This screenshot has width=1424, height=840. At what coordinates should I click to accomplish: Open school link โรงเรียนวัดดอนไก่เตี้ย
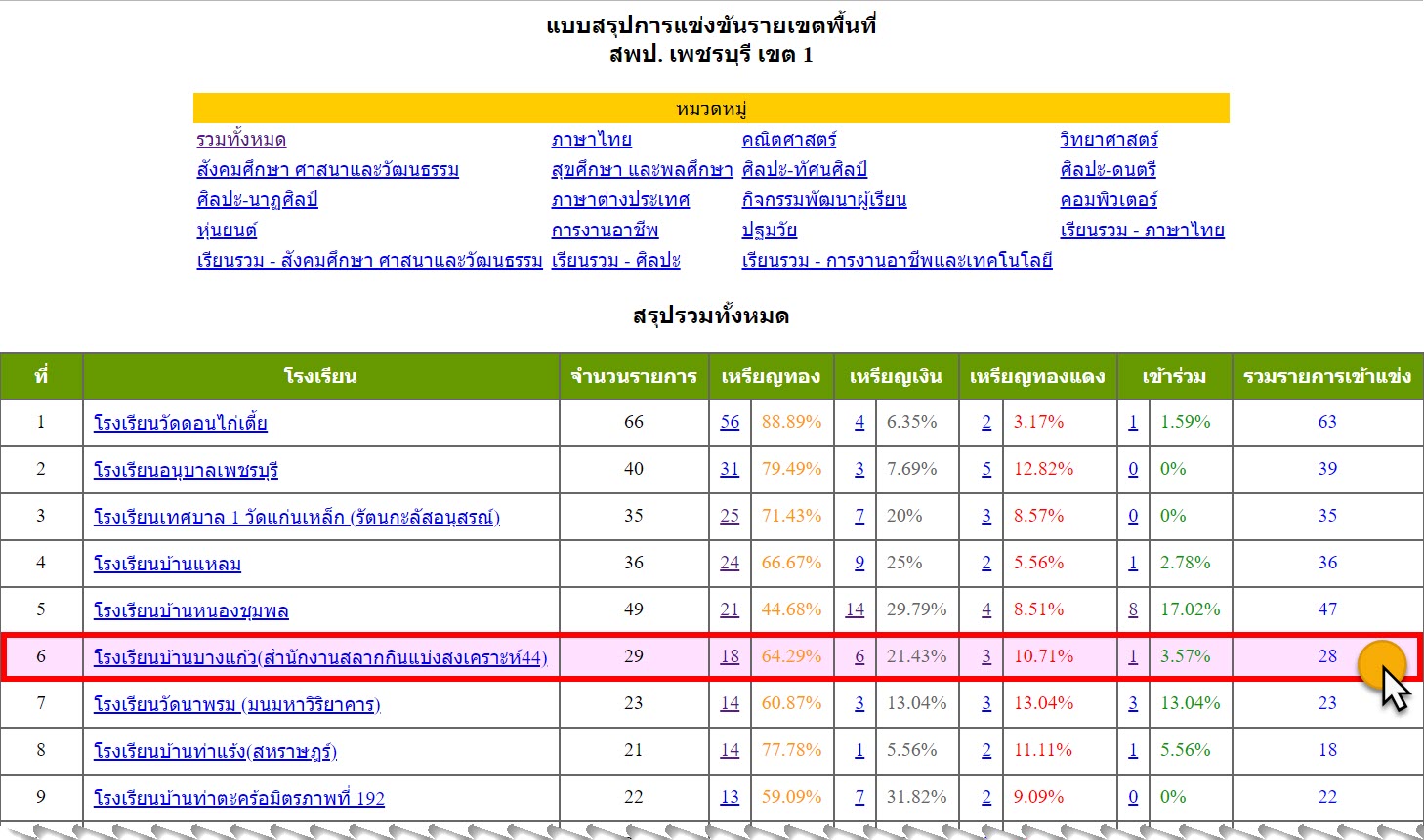(180, 423)
